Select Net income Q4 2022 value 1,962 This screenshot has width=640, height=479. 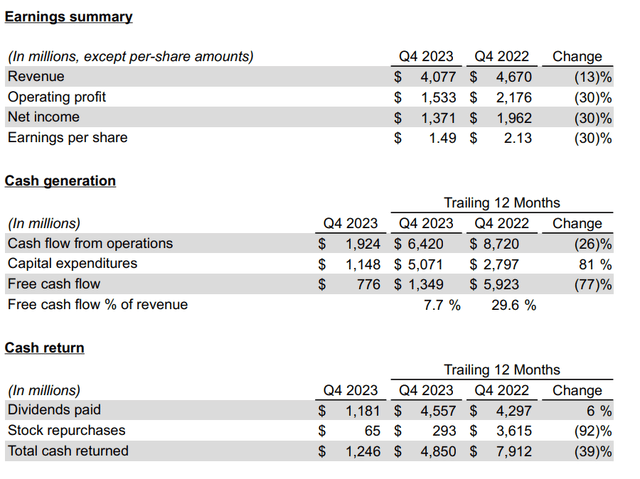514,118
